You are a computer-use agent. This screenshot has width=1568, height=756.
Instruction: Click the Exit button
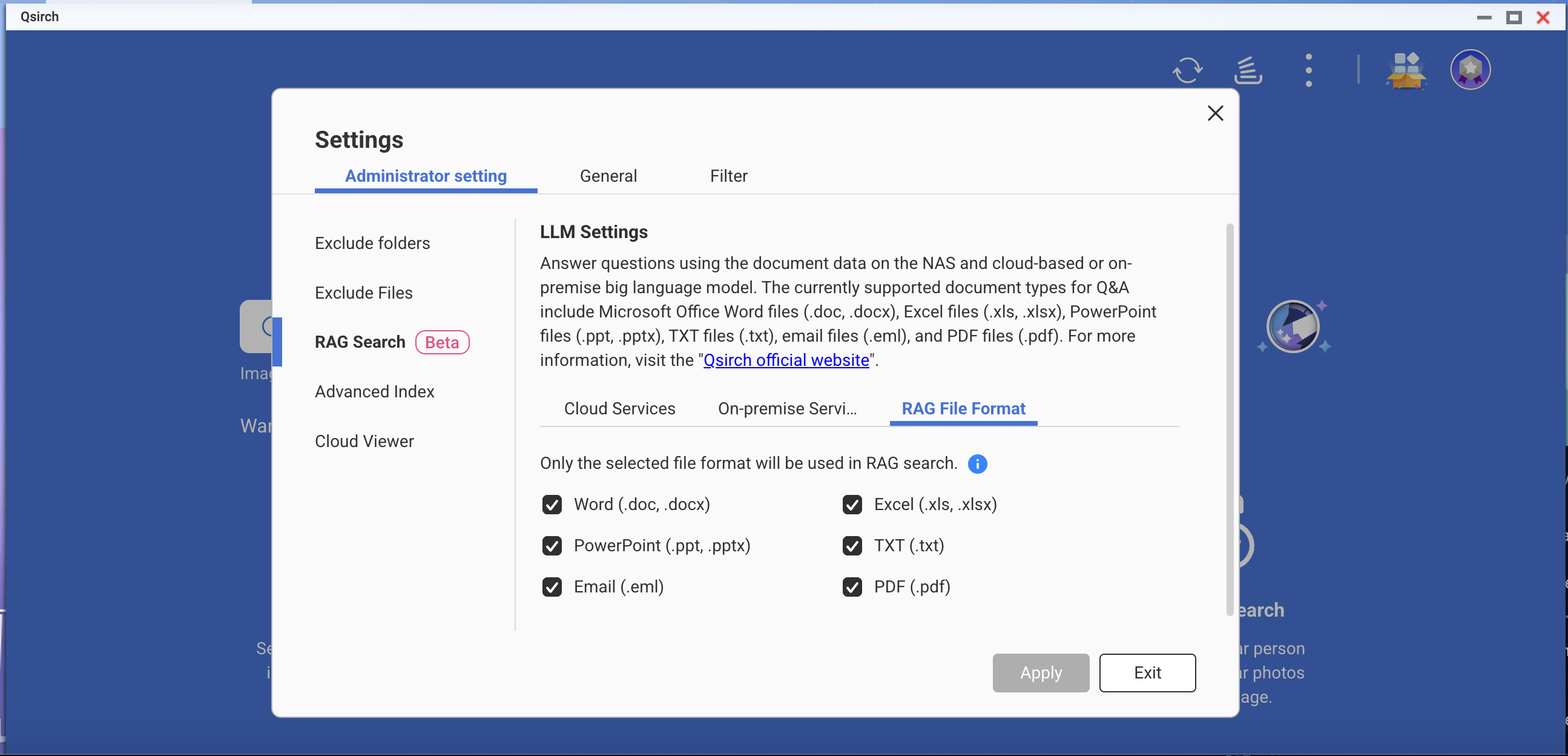click(x=1147, y=673)
